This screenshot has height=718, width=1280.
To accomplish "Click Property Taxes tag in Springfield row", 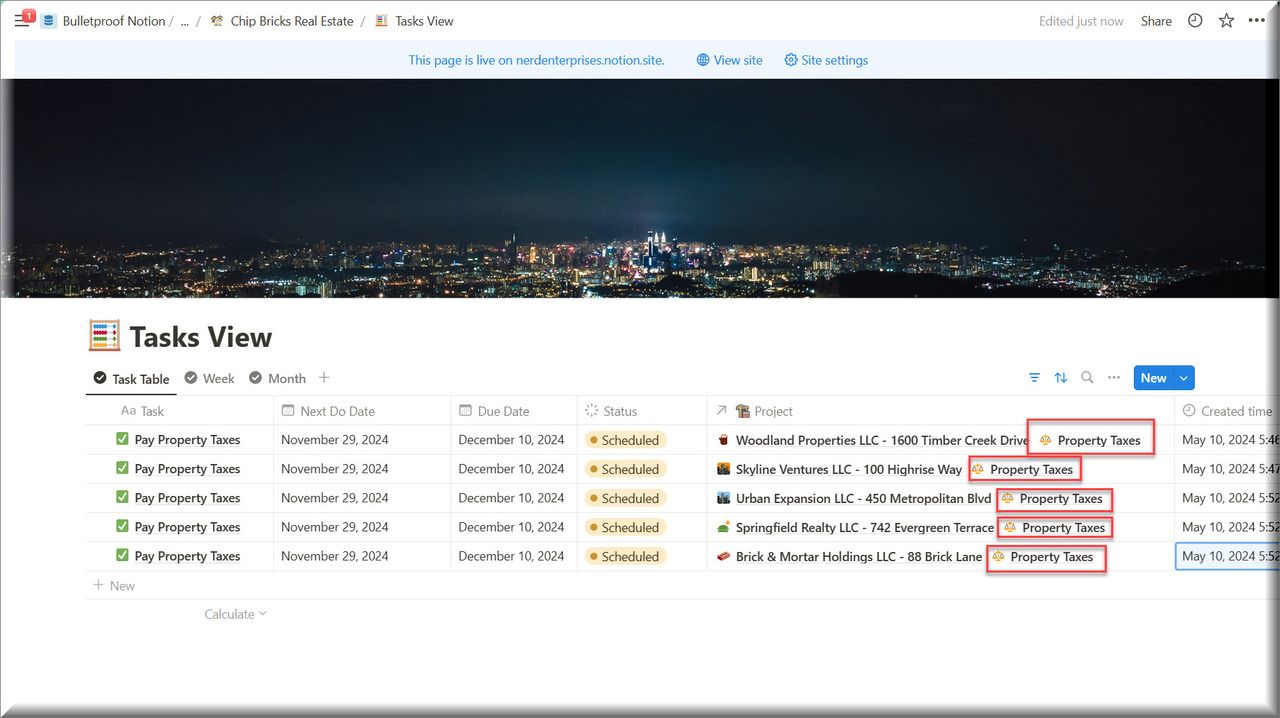I will [1054, 527].
